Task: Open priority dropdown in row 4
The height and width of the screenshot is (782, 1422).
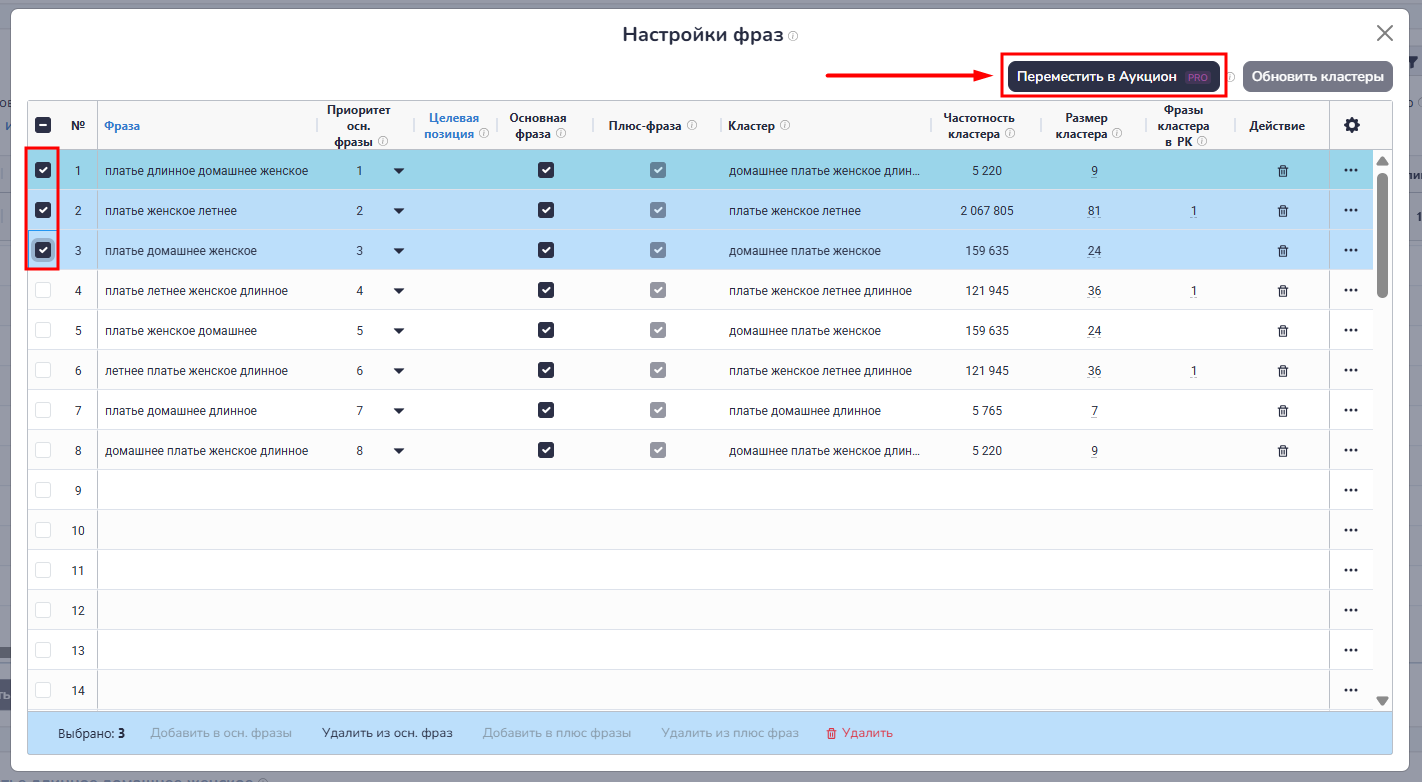Action: tap(399, 291)
